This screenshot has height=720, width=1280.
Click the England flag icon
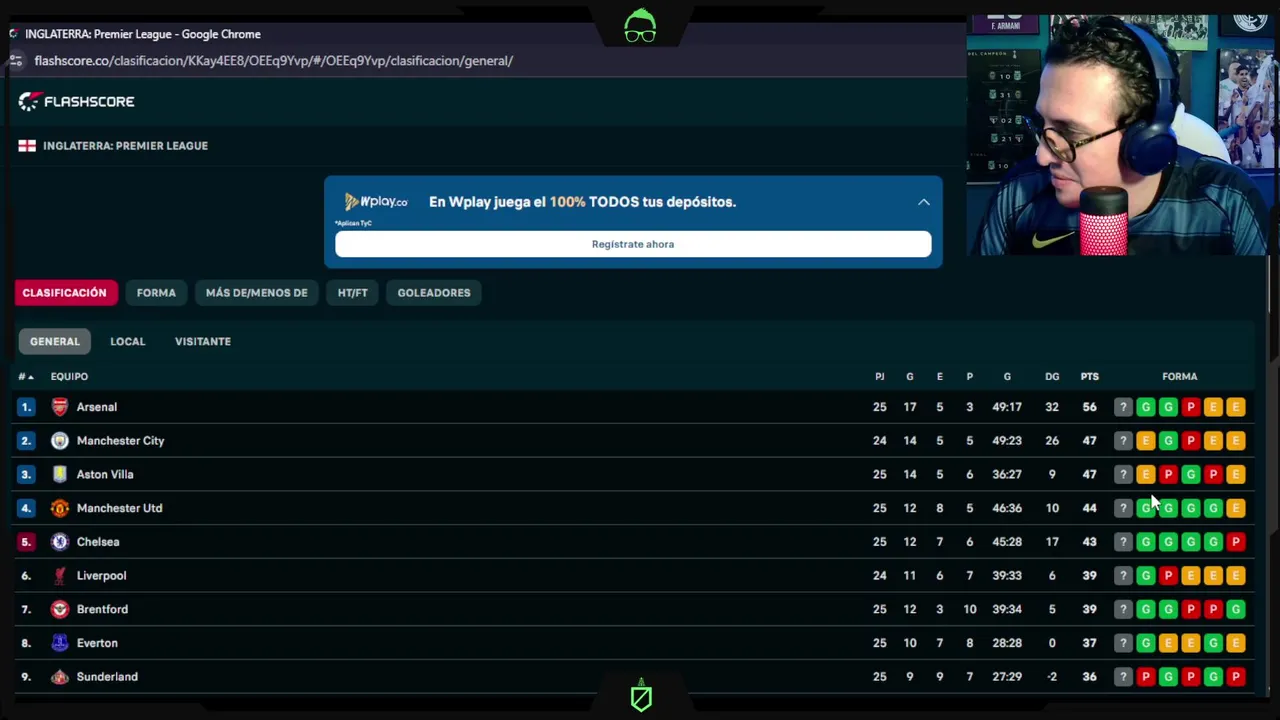27,146
